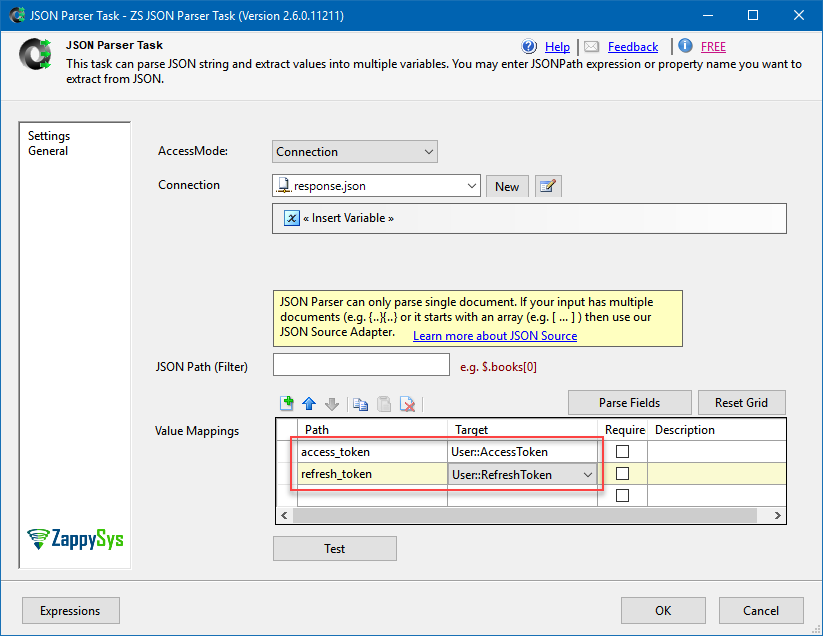Viewport: 823px width, 636px height.
Task: Select the access_token path cell
Action: point(372,452)
